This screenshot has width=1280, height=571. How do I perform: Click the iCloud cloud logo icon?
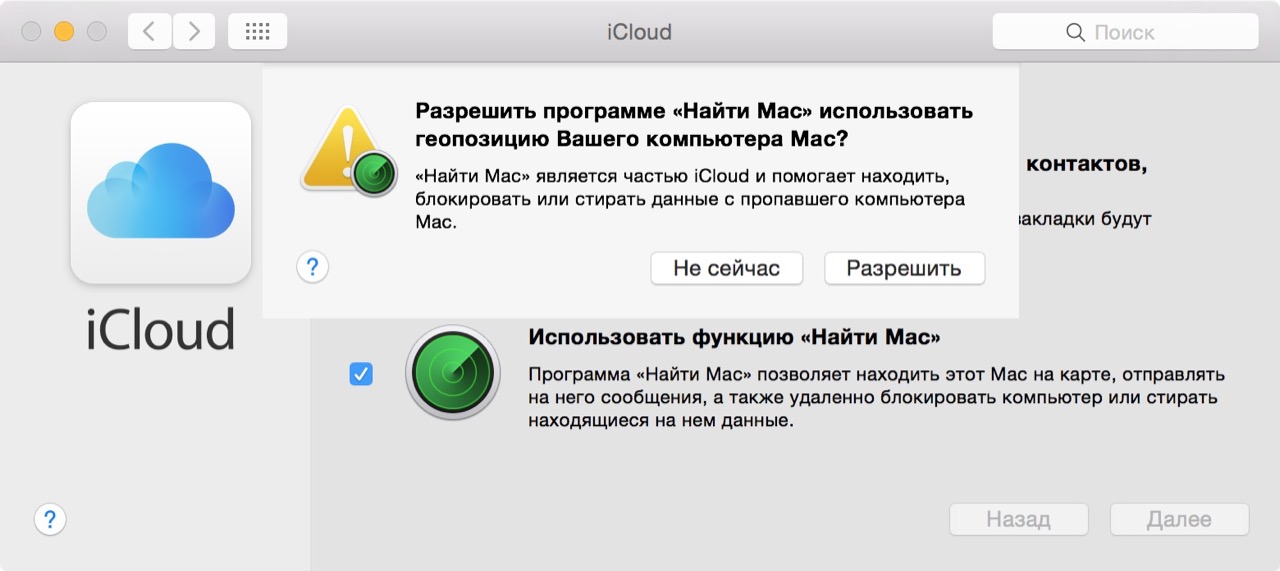point(160,191)
